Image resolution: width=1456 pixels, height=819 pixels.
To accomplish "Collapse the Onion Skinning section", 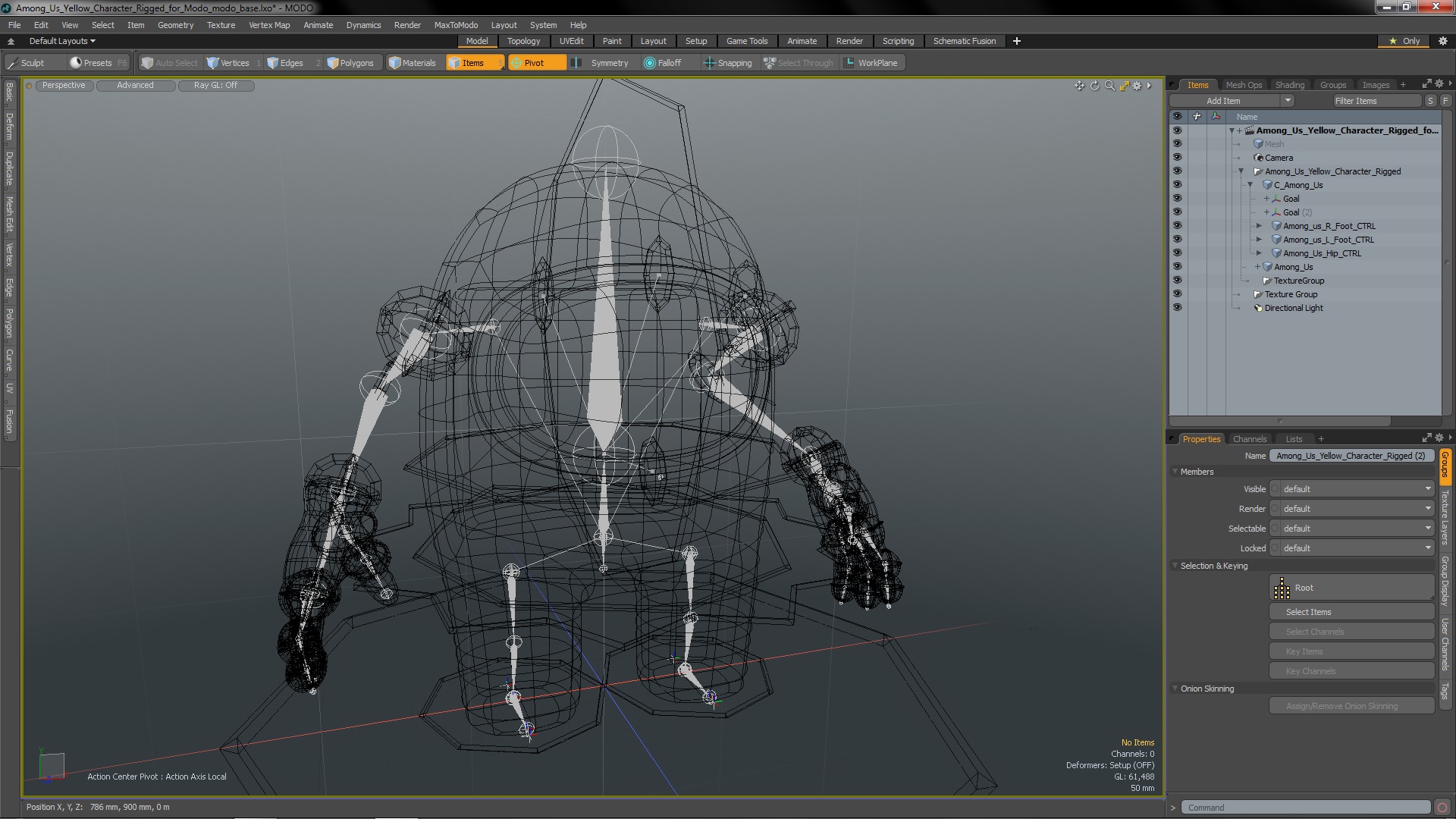I will pyautogui.click(x=1175, y=689).
